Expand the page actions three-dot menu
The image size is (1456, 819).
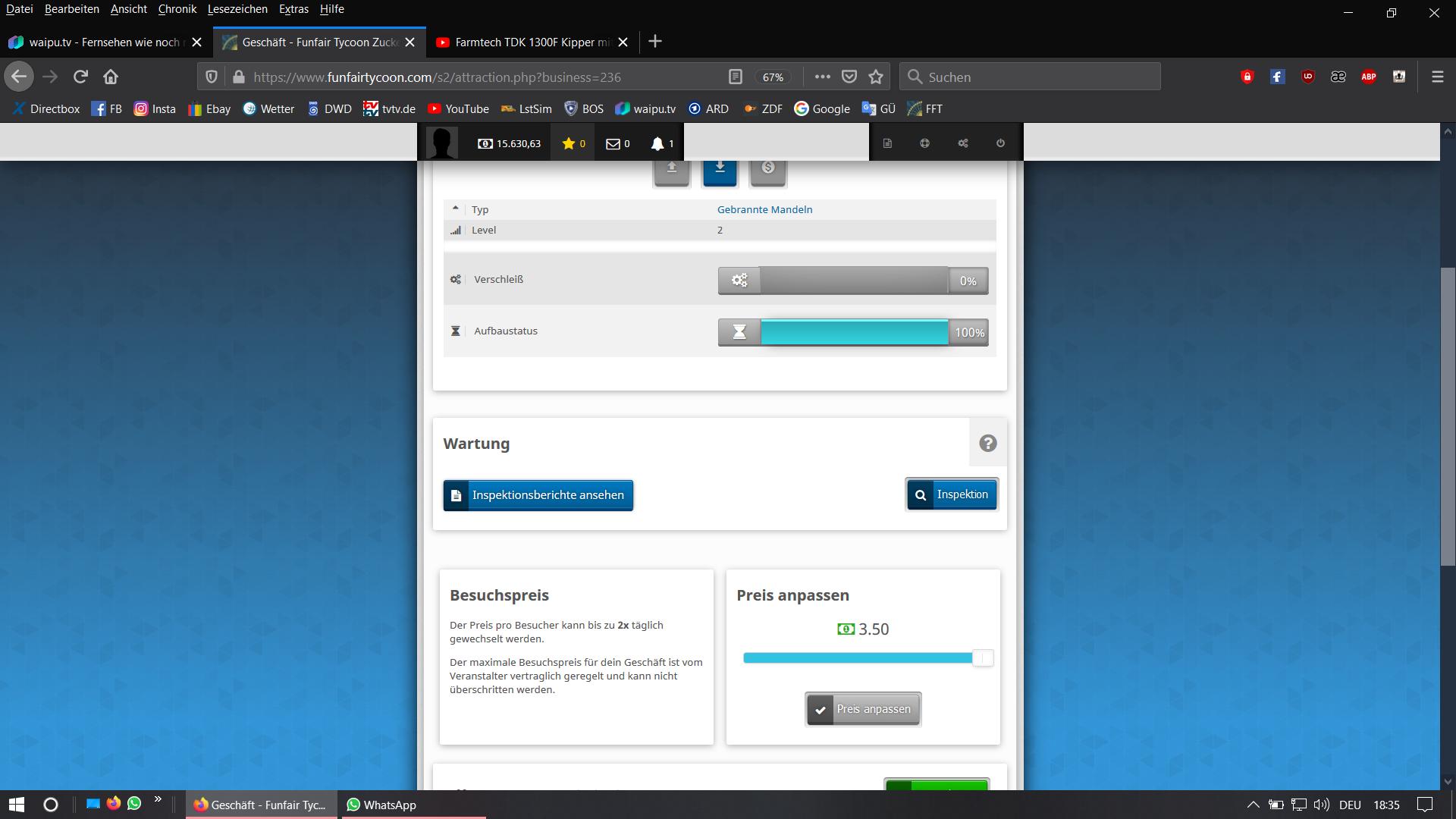[x=822, y=77]
